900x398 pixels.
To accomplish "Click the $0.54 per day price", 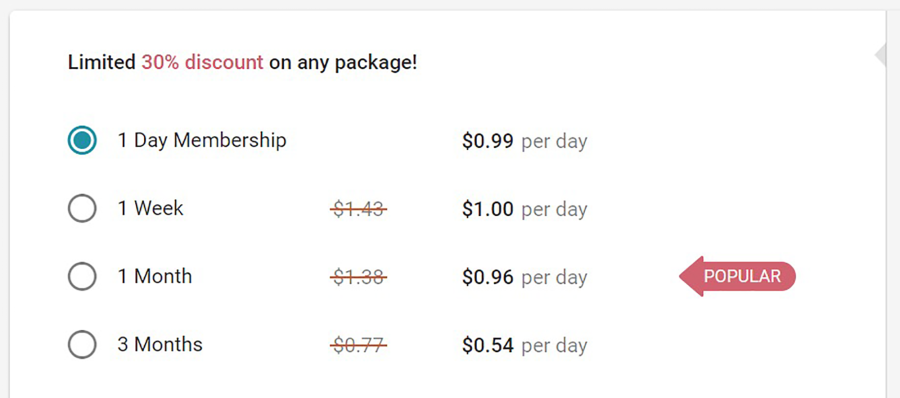I will [x=525, y=346].
